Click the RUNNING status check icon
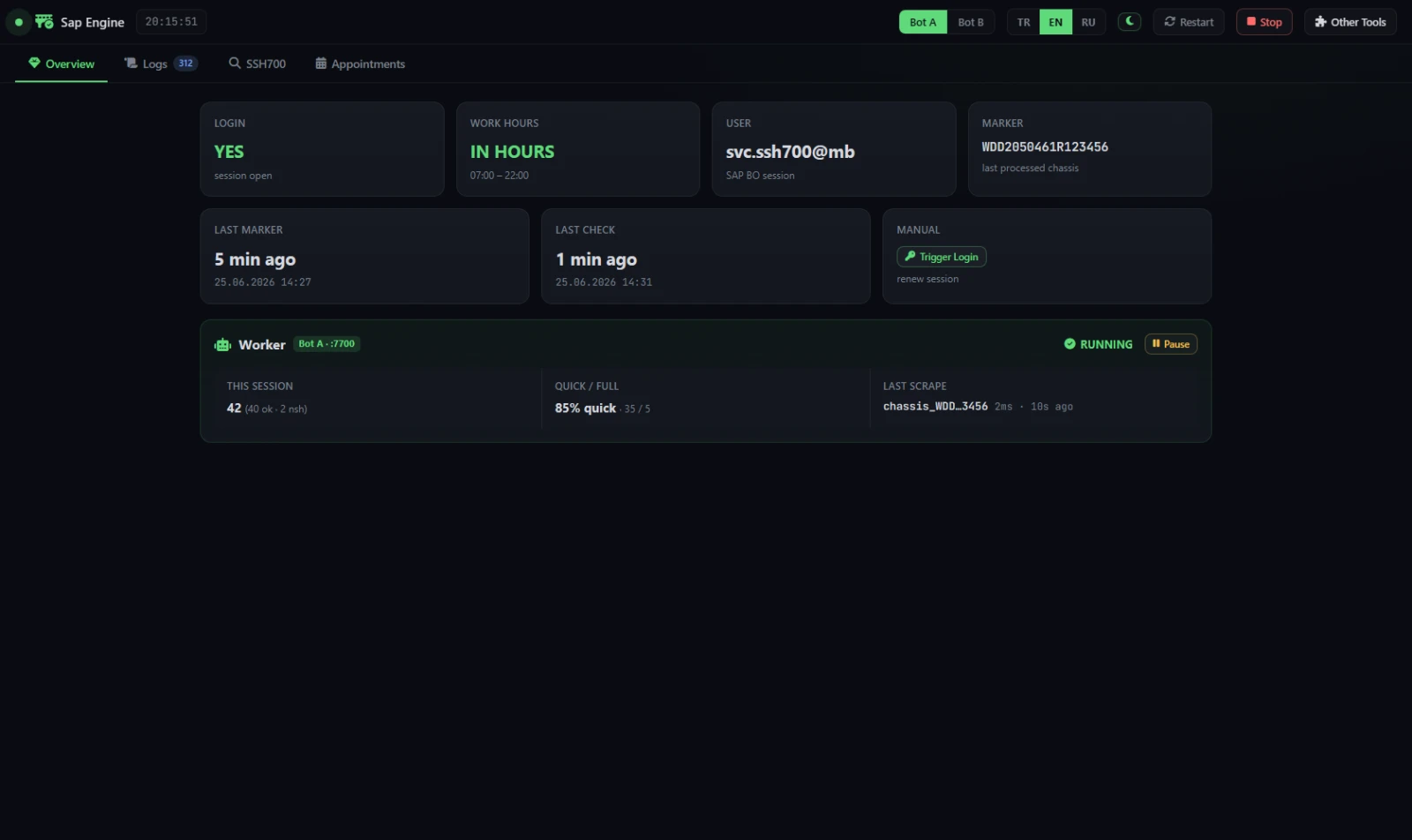Image resolution: width=1412 pixels, height=840 pixels. pos(1070,344)
